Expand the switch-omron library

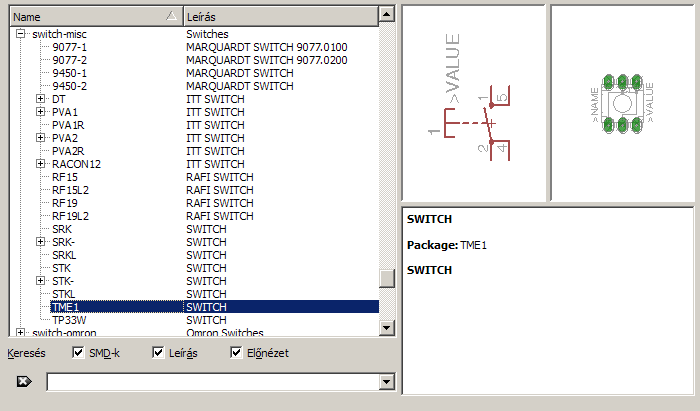21,332
